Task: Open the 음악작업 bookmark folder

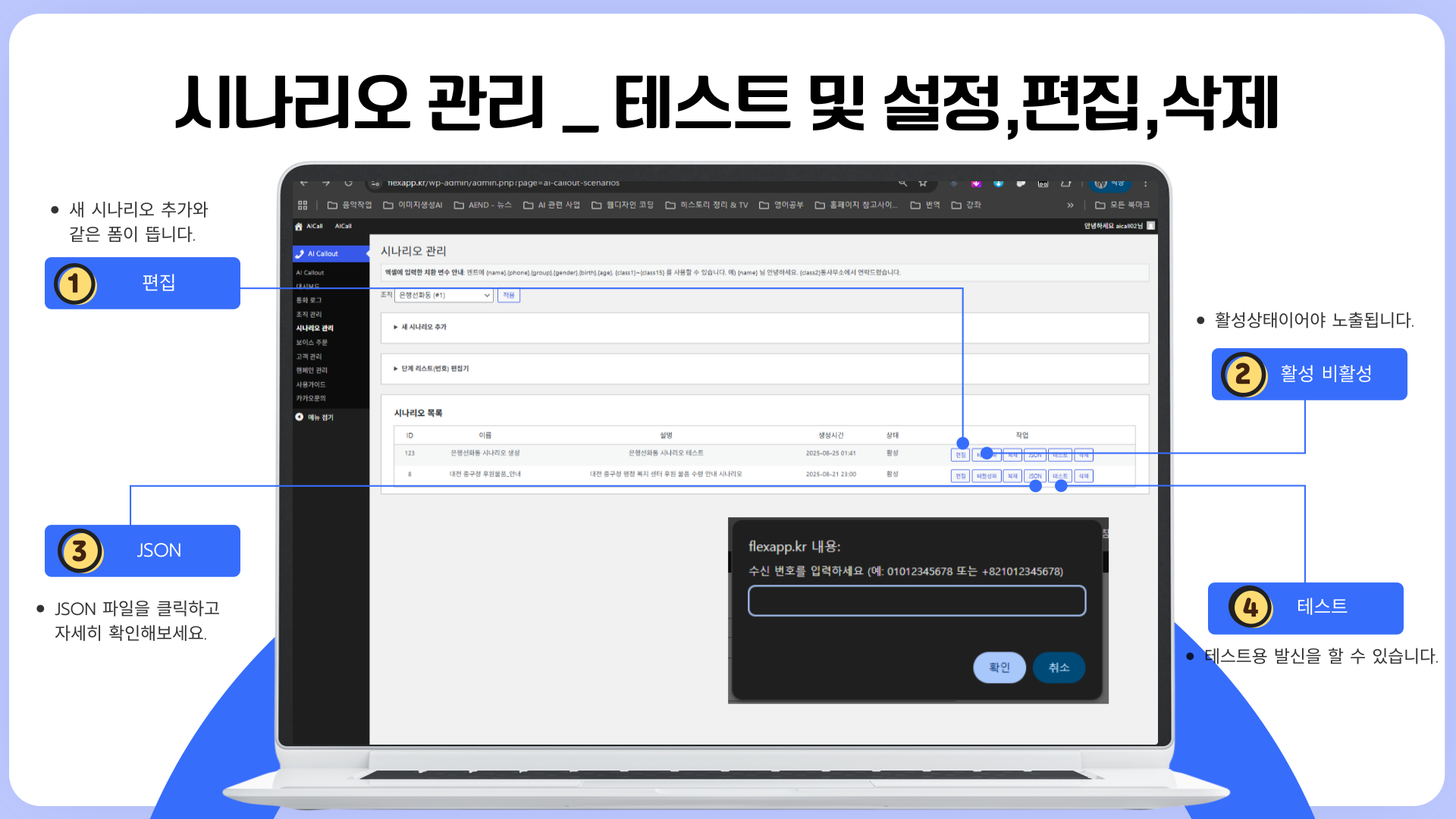Action: coord(350,205)
